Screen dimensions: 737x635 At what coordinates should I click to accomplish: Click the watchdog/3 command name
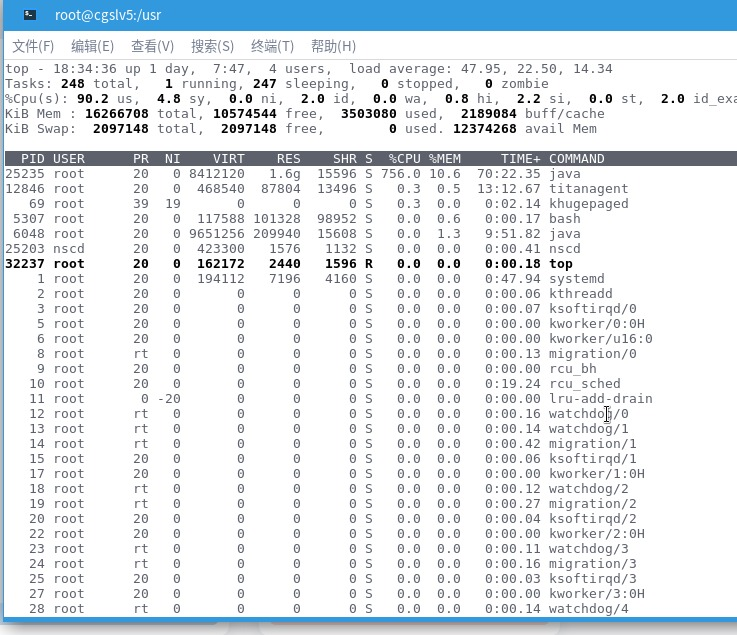[588, 549]
